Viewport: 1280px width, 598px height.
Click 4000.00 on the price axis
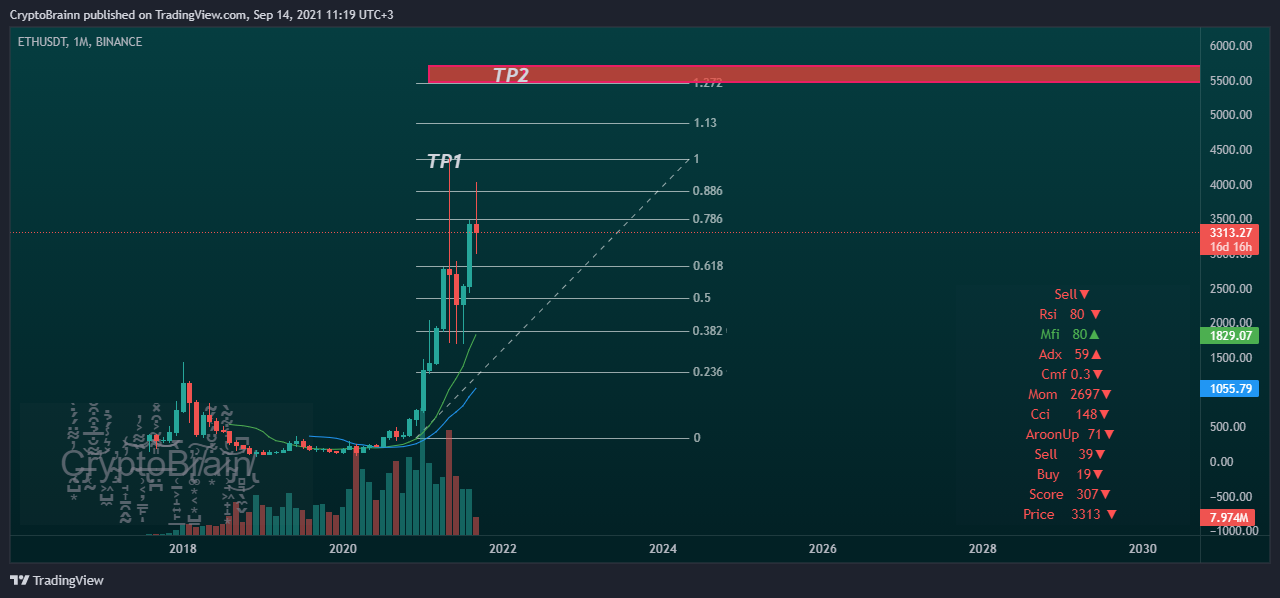[x=1230, y=185]
